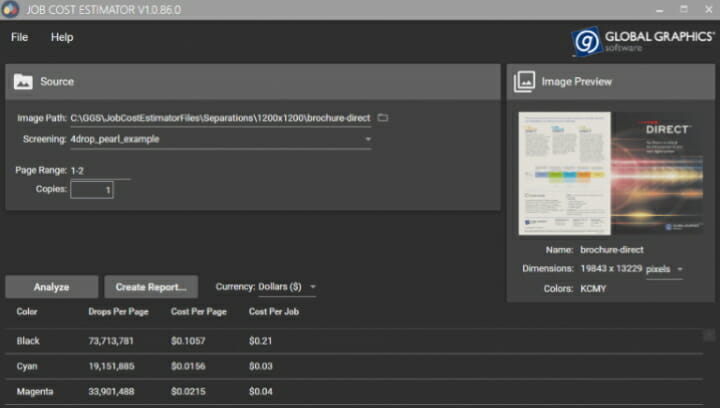Click the Image Path text field
Viewport: 720px width, 408px height.
(x=220, y=118)
